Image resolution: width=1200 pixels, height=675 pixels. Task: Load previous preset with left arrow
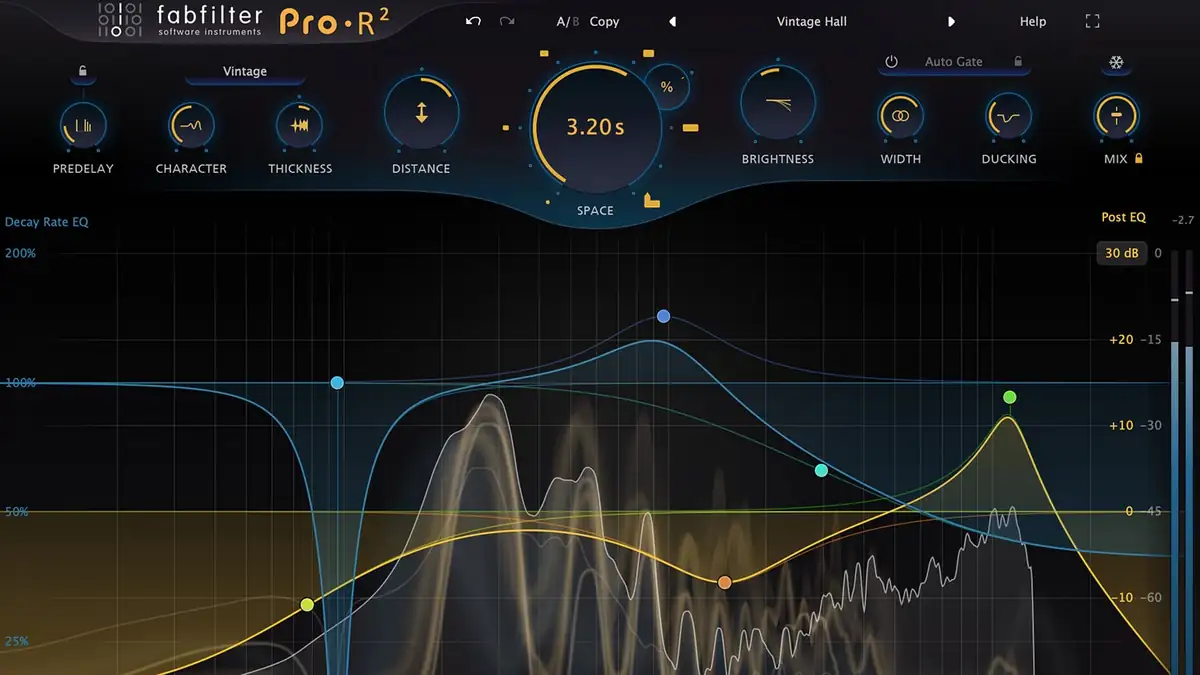(x=672, y=21)
